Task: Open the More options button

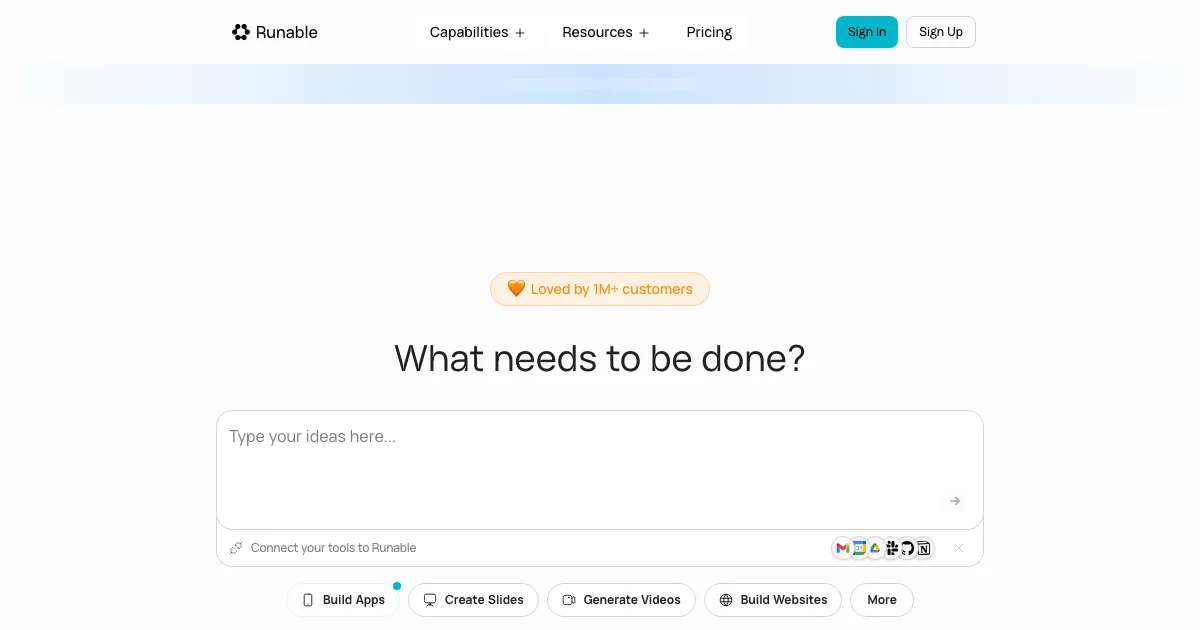Action: click(882, 600)
